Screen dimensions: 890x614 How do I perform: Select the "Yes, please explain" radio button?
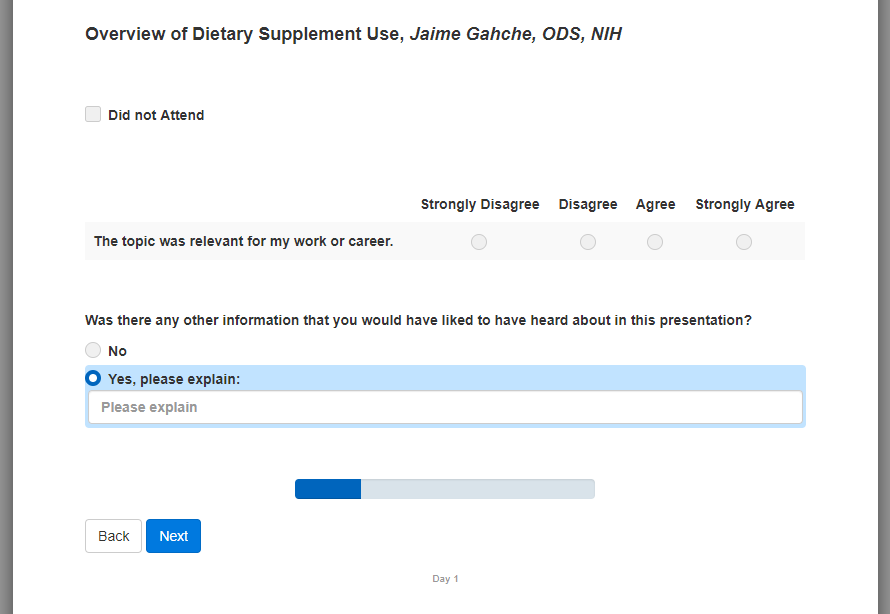pyautogui.click(x=93, y=378)
